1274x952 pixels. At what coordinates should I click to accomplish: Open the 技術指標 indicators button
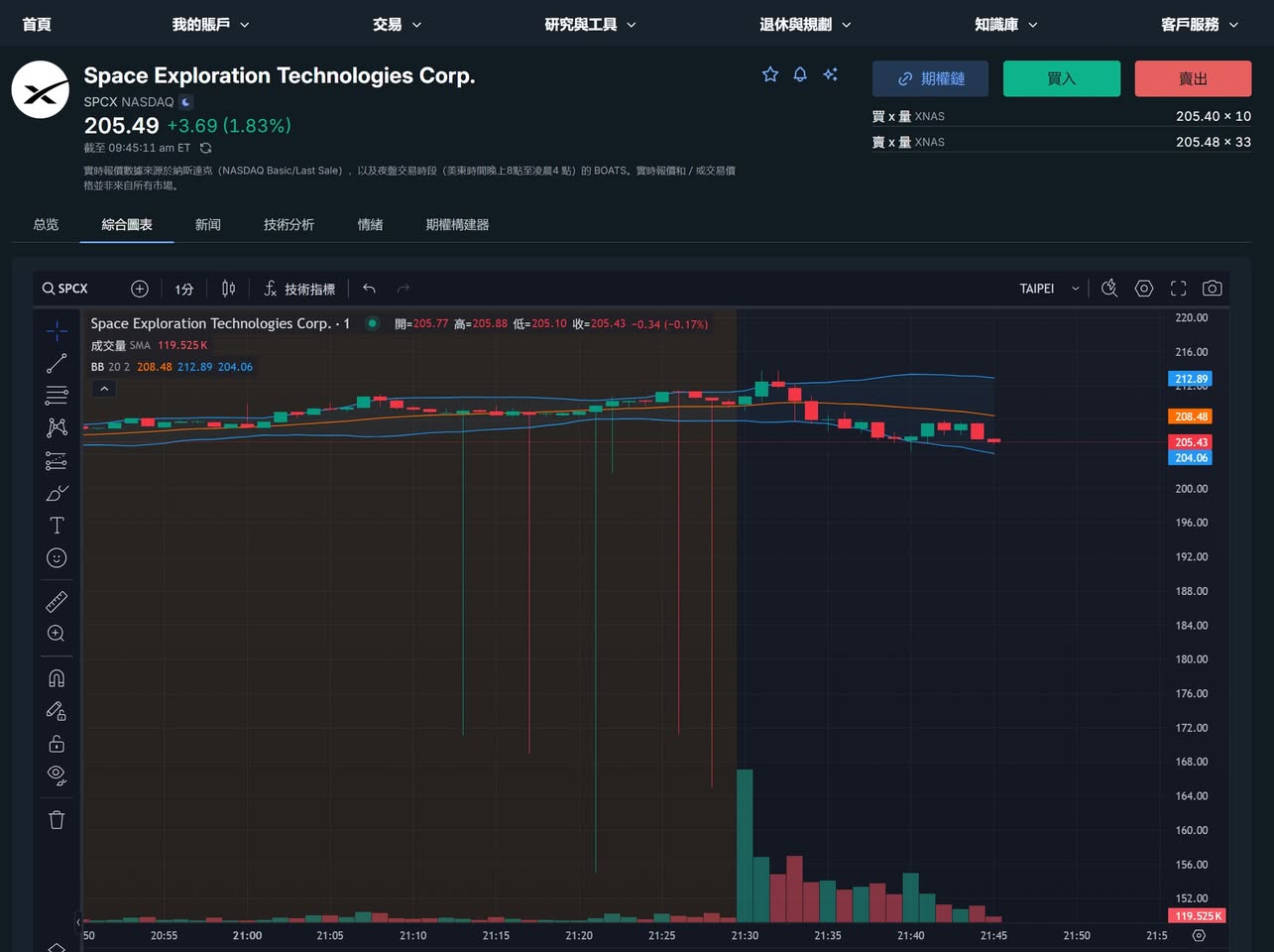coord(299,289)
